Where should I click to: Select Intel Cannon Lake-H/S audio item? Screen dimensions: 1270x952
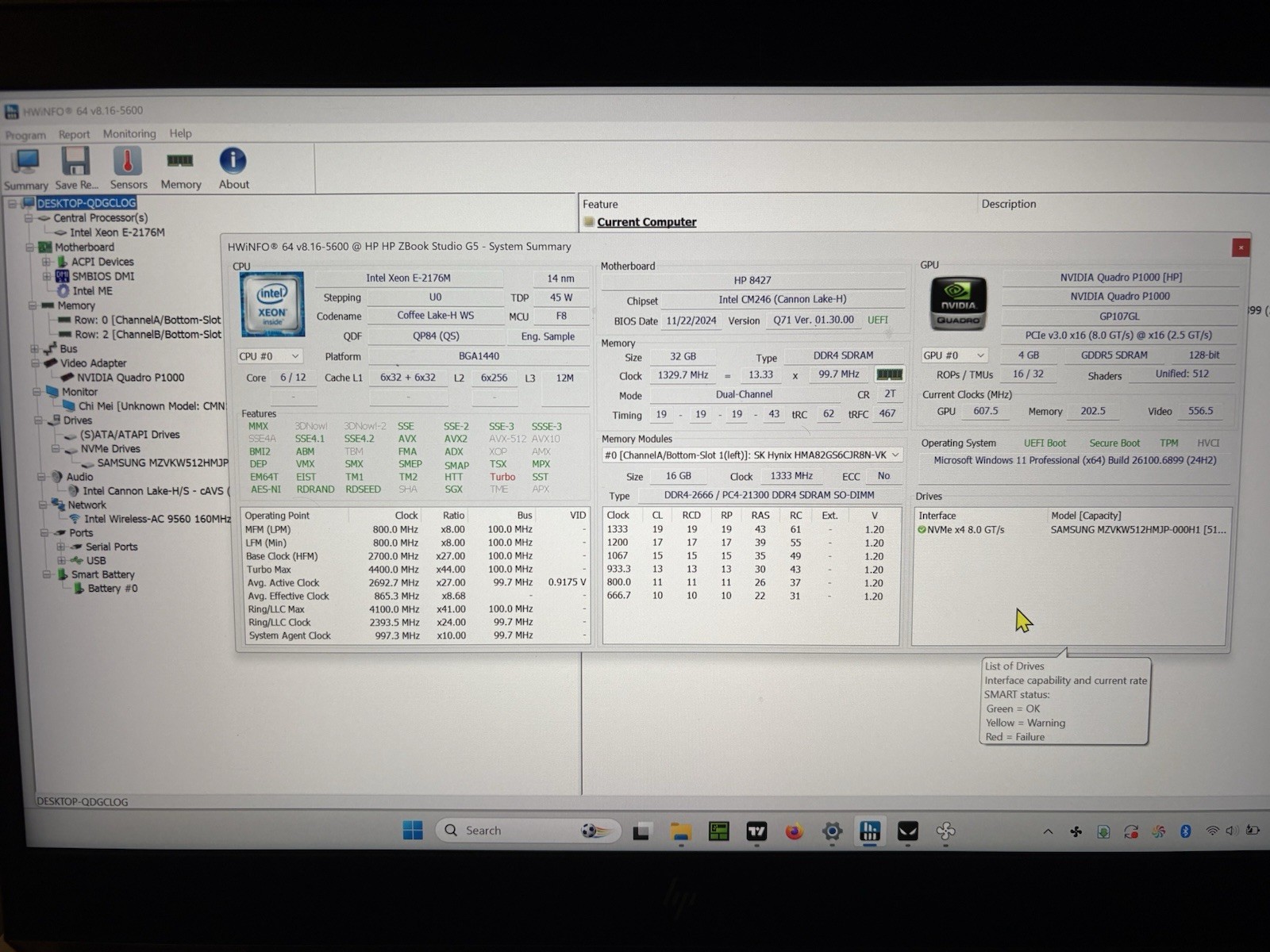coord(155,491)
